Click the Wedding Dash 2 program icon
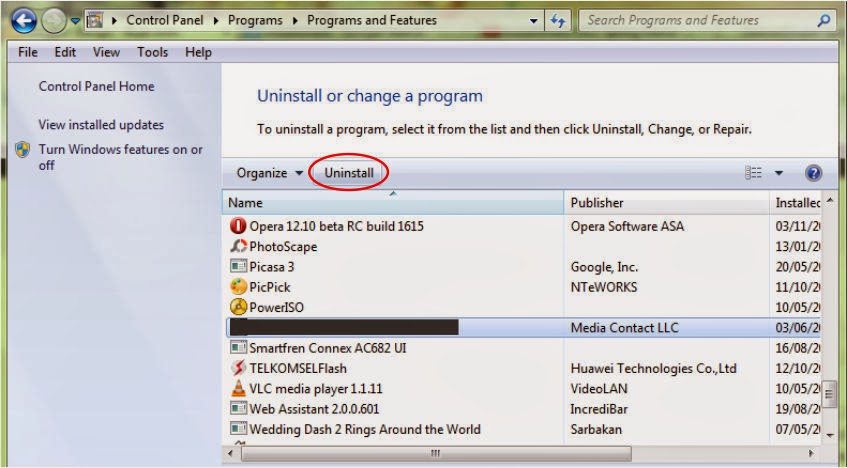 [x=238, y=429]
